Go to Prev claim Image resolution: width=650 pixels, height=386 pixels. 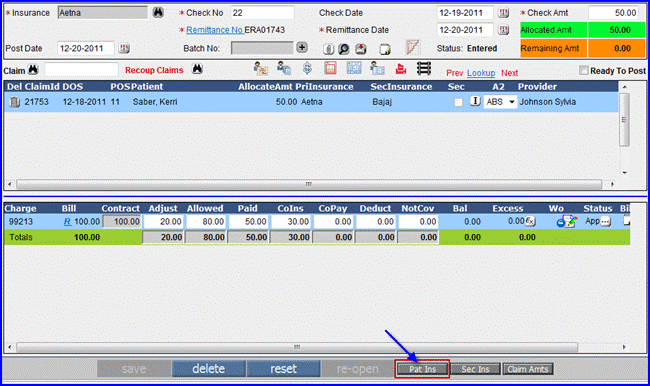click(454, 73)
